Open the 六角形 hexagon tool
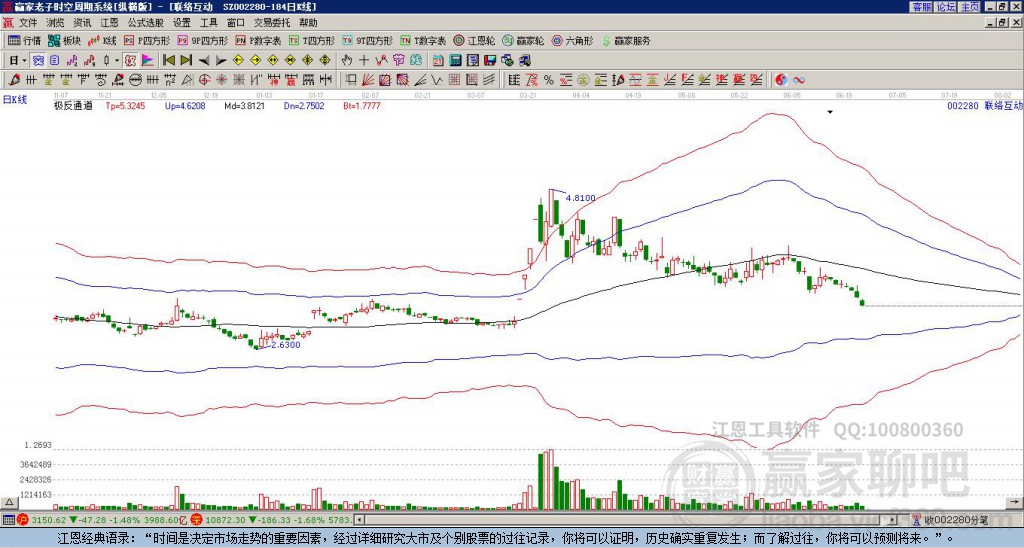Screen dimensions: 1024x548 pyautogui.click(x=572, y=40)
